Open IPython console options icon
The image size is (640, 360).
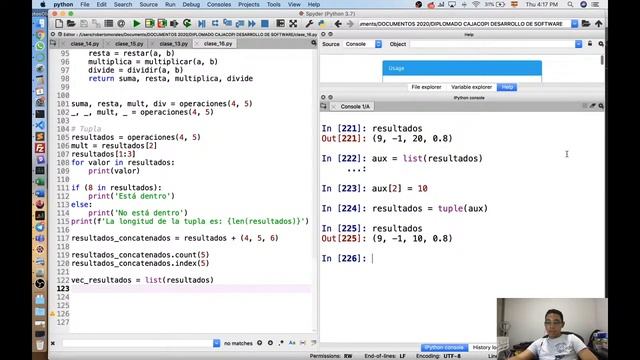tap(601, 106)
